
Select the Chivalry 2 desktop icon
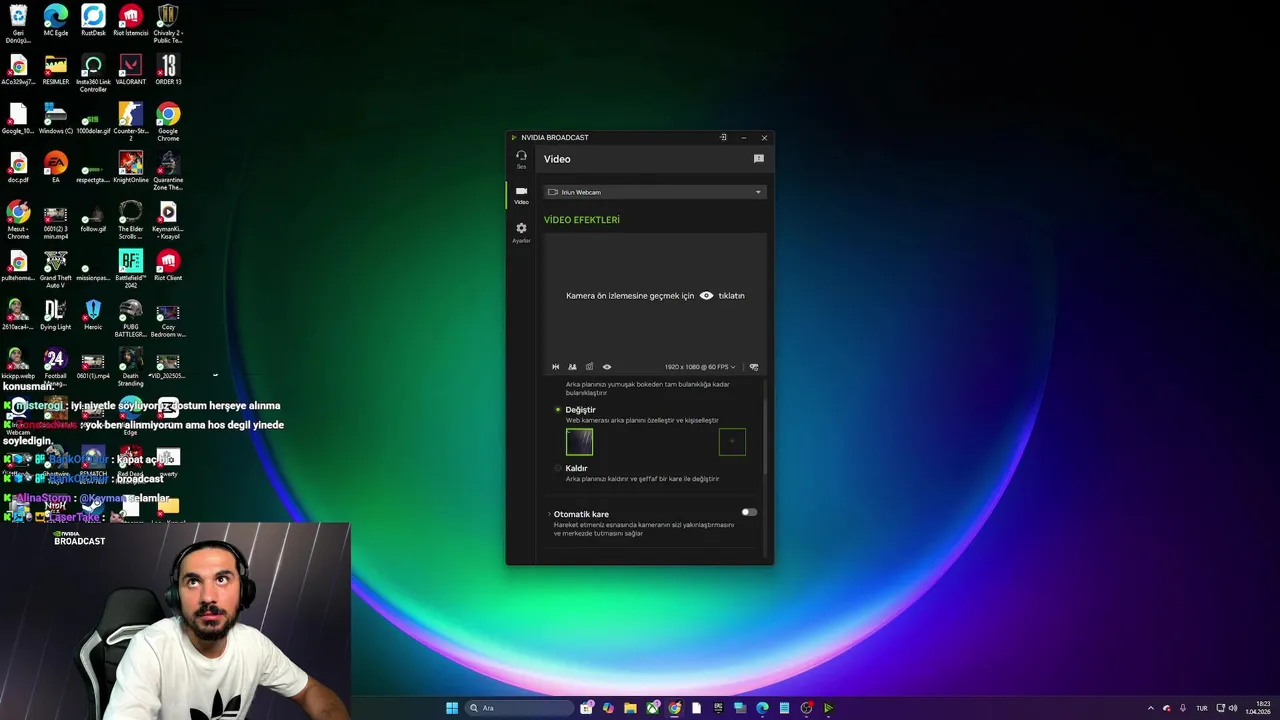(x=168, y=23)
